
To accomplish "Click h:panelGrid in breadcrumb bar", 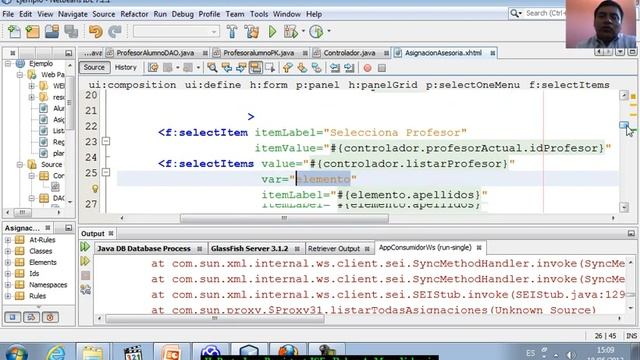I will click(383, 85).
